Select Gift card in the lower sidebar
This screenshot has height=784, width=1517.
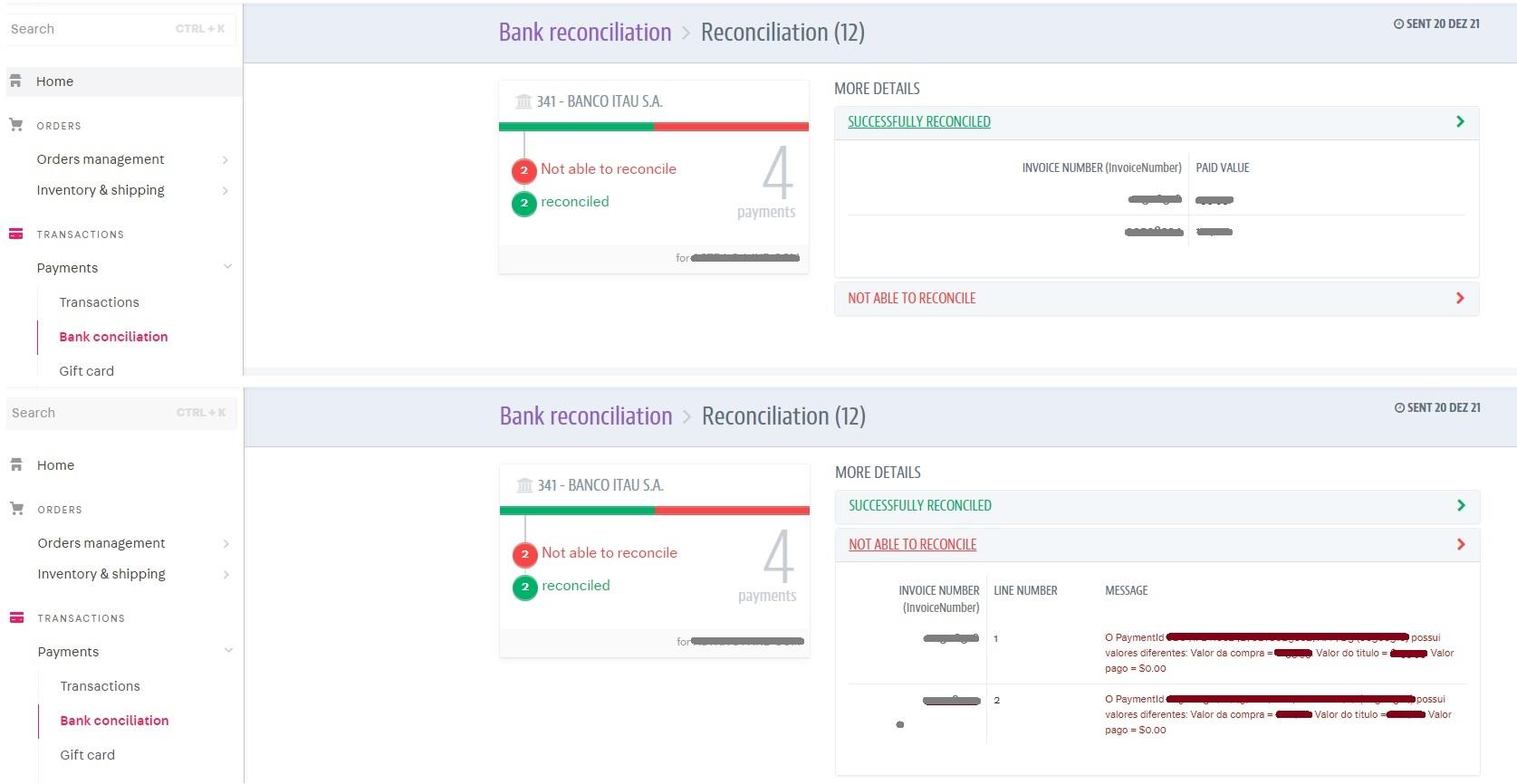(x=87, y=755)
